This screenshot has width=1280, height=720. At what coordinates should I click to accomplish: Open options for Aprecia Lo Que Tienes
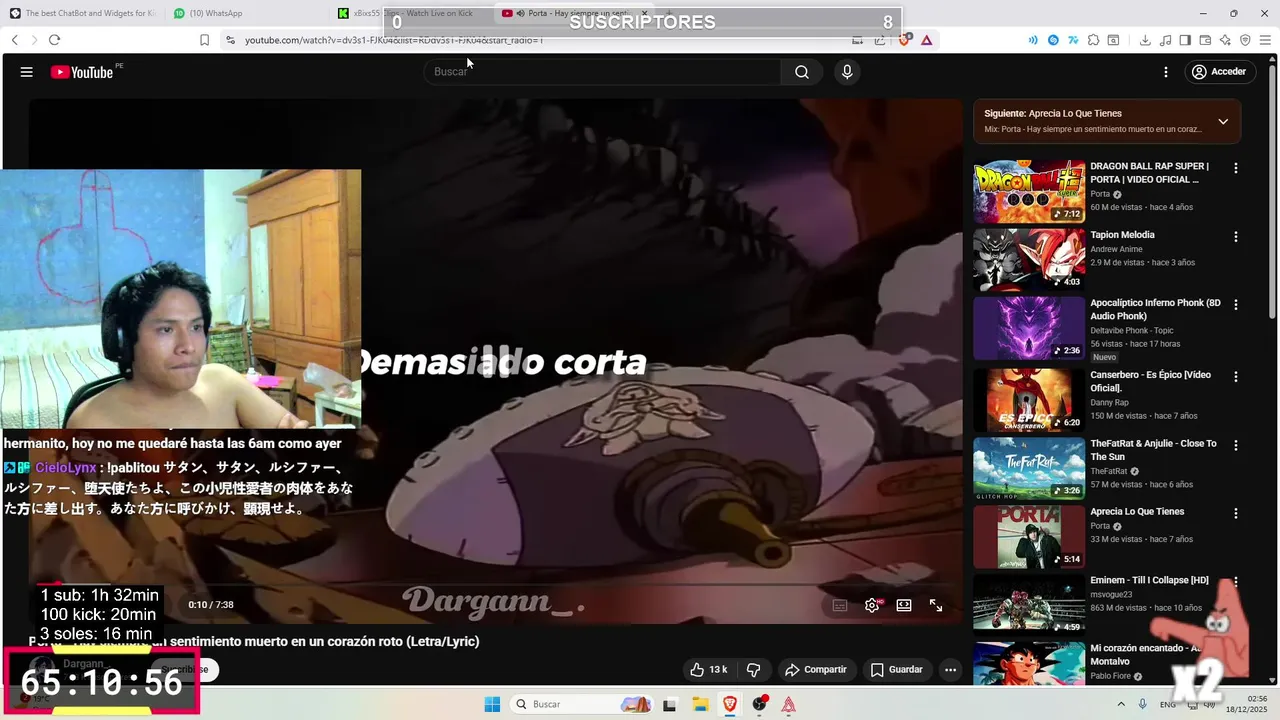click(1236, 513)
